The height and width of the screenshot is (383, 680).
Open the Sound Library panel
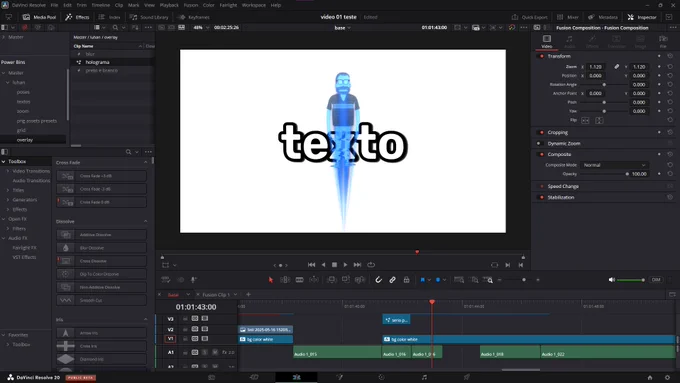click(149, 17)
